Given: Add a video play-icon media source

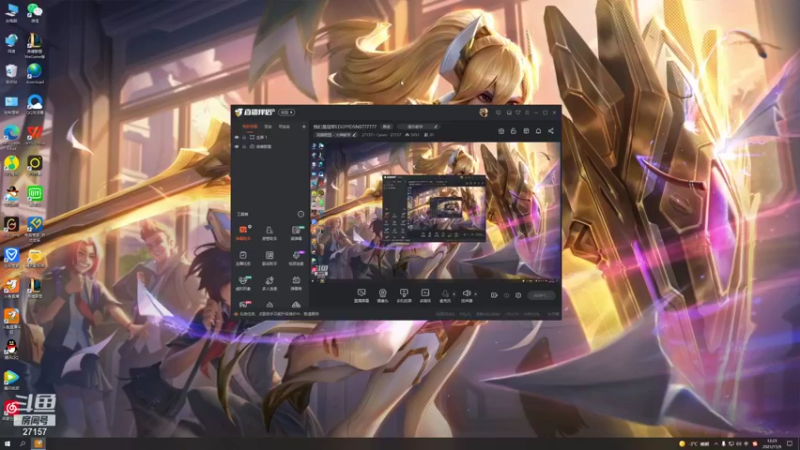Looking at the screenshot, I should pos(425,295).
